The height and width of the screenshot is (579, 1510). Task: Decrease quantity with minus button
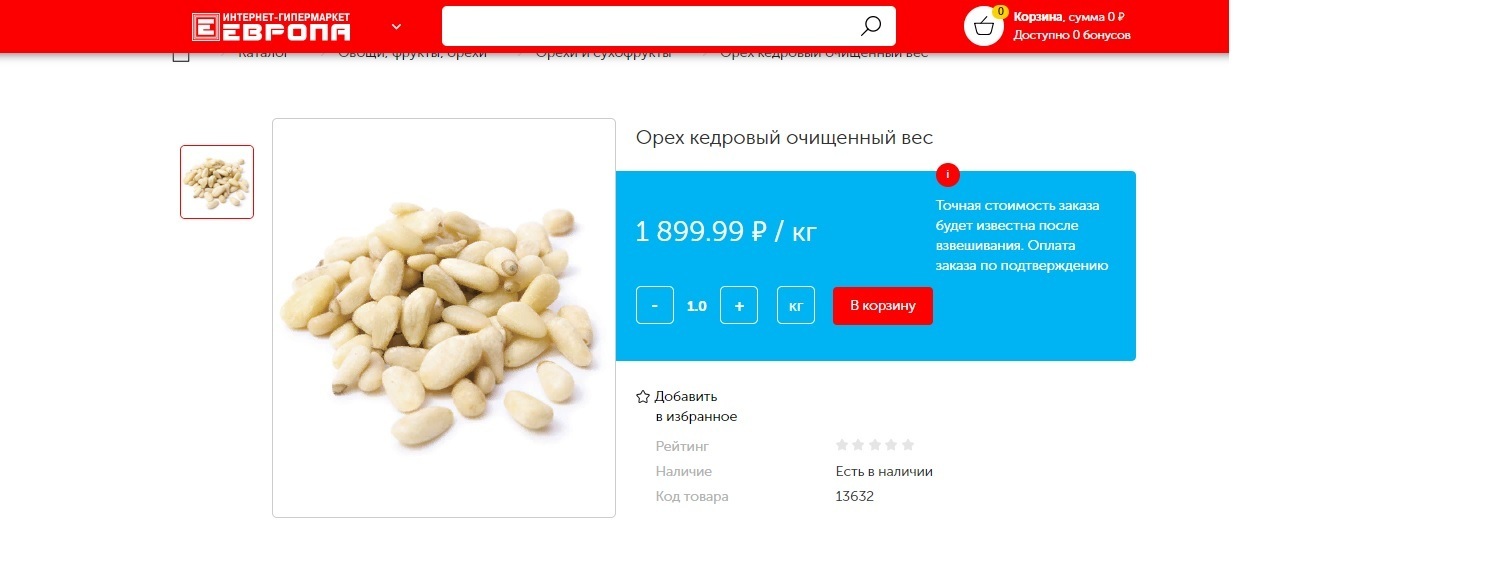655,305
